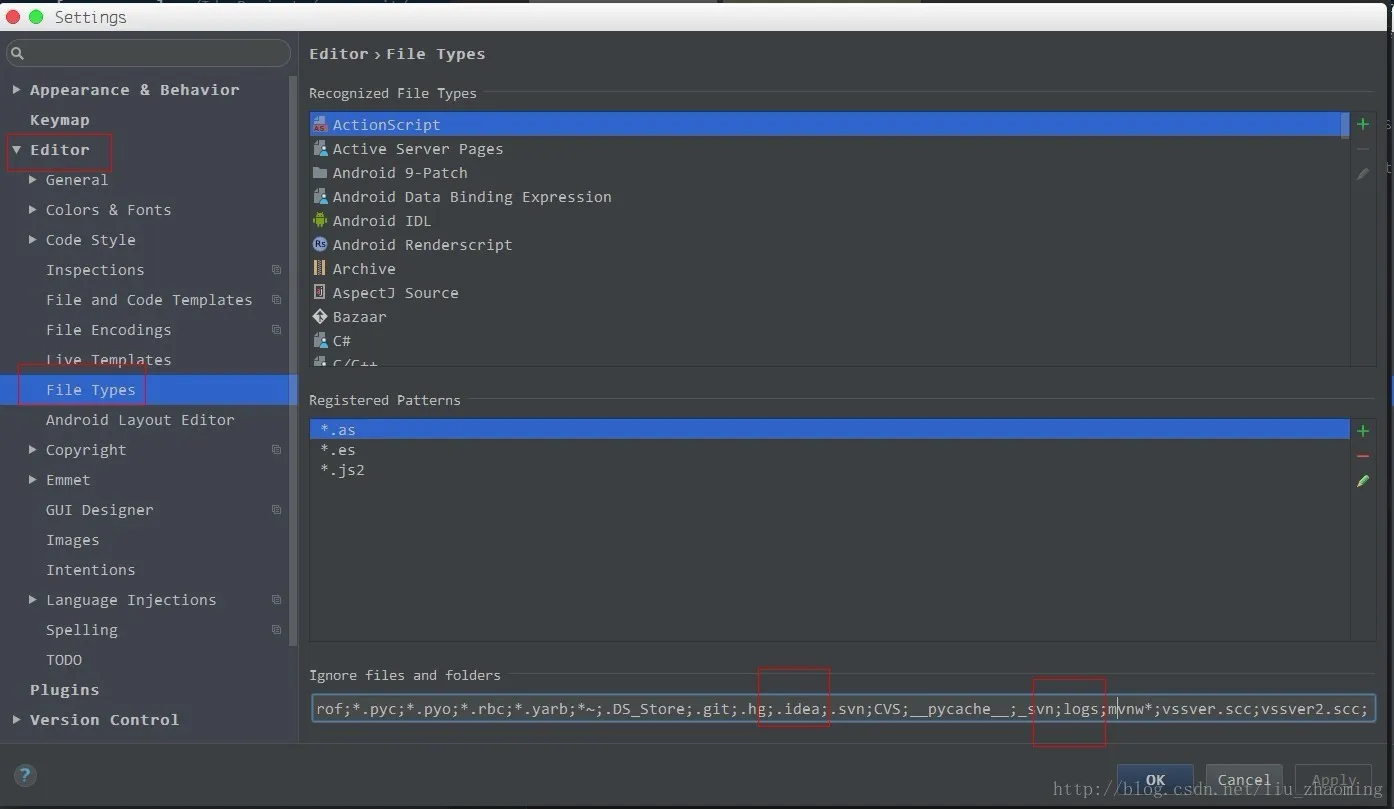
Task: Click the Ignore files and folders field
Action: pyautogui.click(x=842, y=709)
